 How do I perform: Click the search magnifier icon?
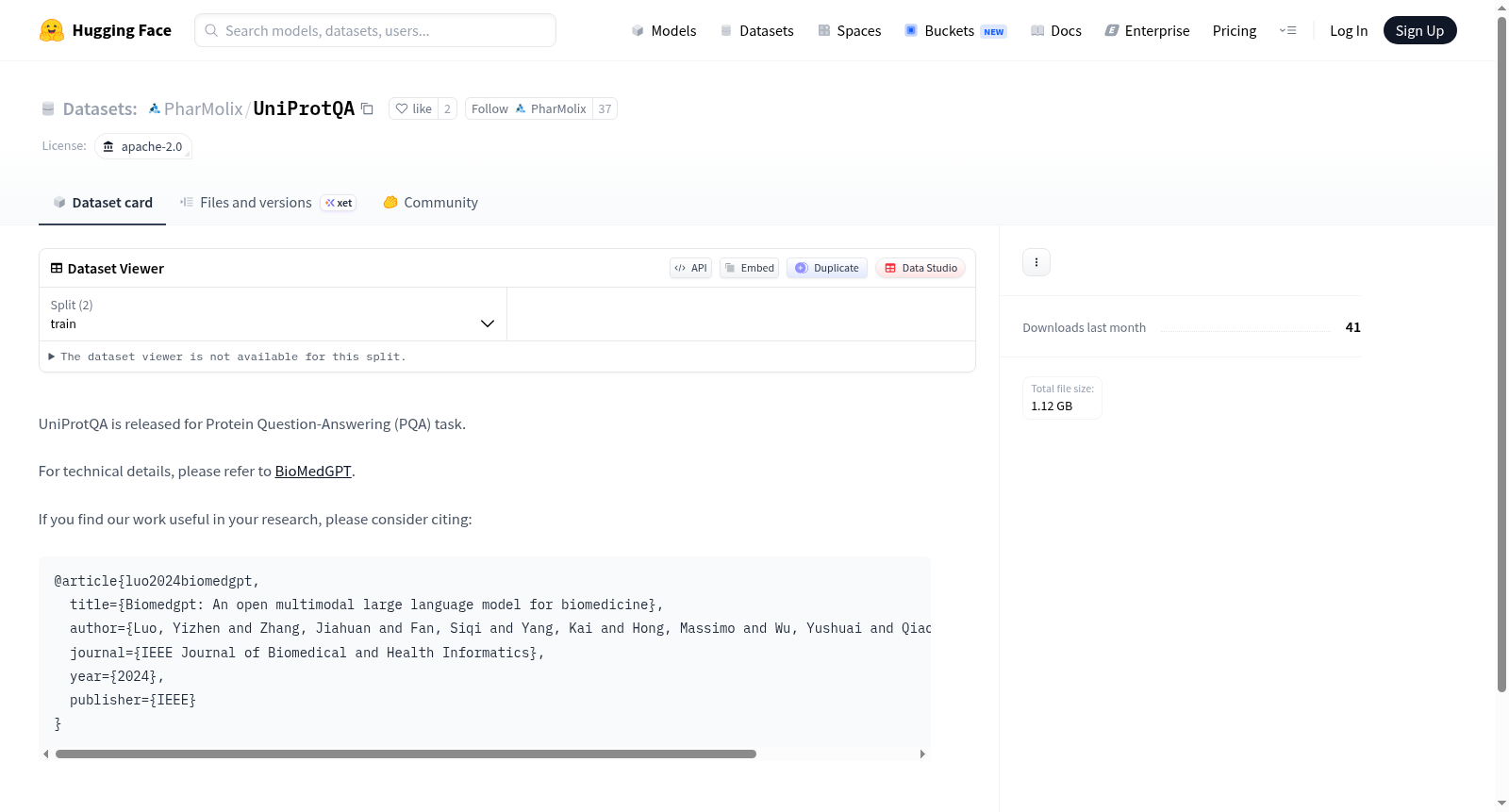(212, 30)
